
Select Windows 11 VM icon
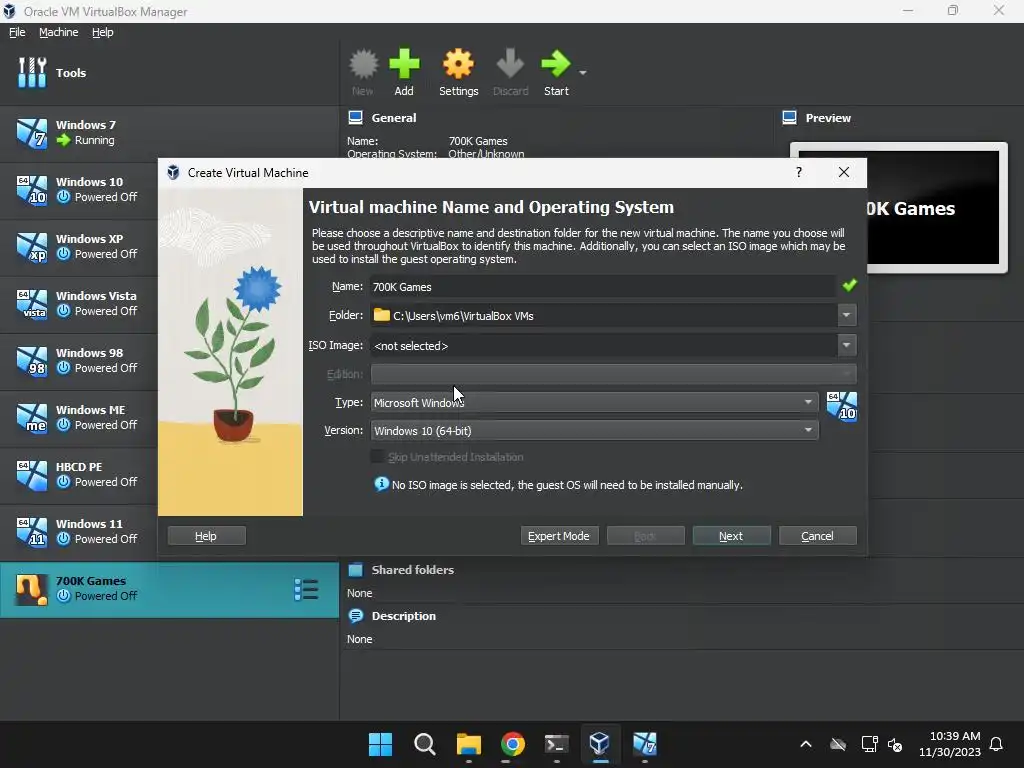pos(32,532)
